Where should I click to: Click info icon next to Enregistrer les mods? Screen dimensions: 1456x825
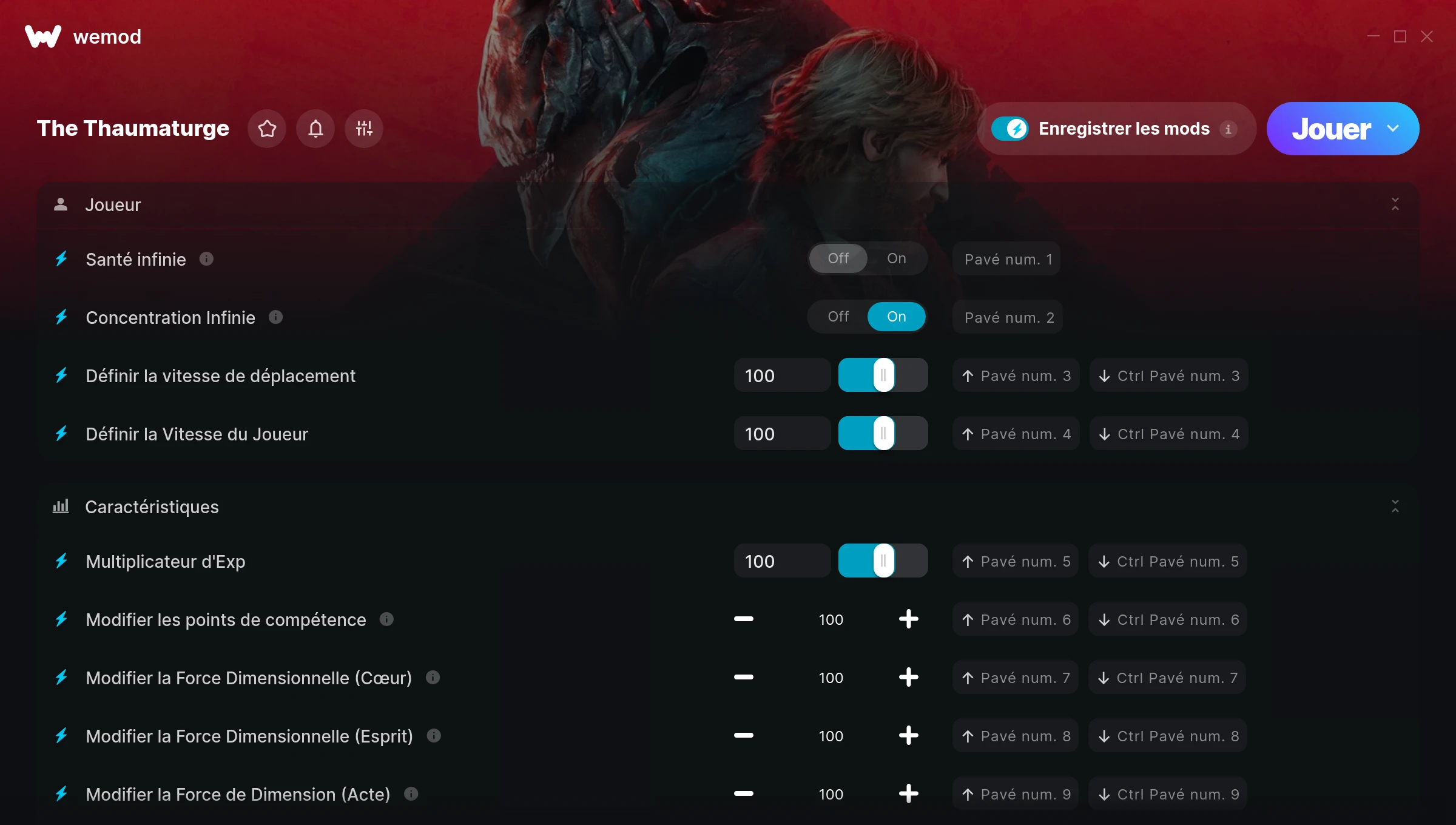[1228, 129]
